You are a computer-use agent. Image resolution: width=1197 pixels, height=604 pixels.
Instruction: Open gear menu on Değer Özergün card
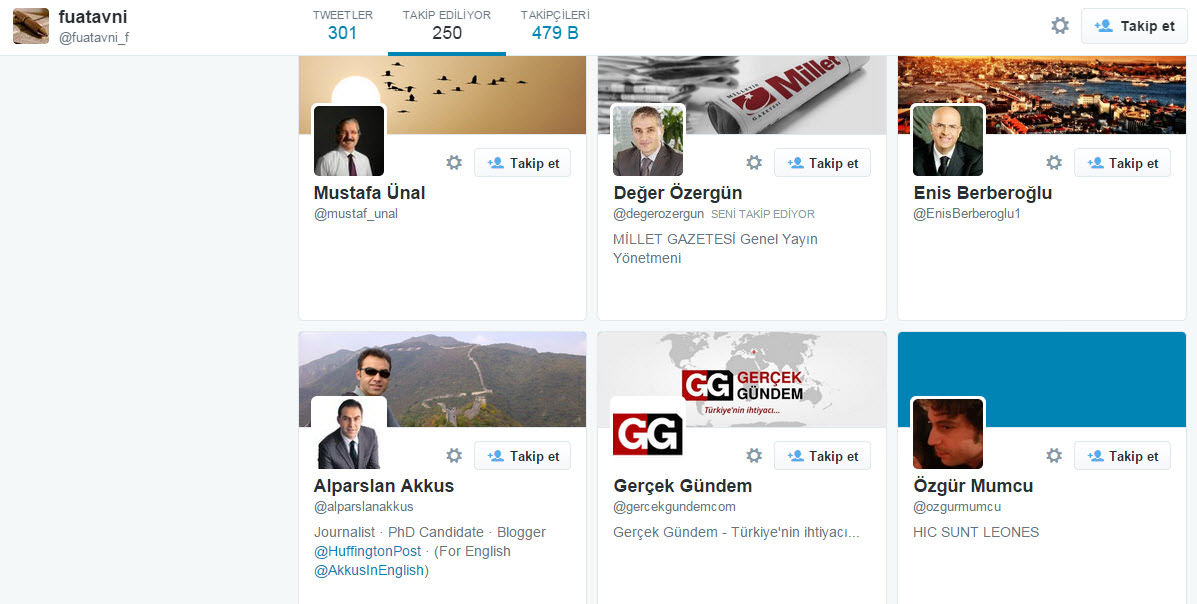754,163
